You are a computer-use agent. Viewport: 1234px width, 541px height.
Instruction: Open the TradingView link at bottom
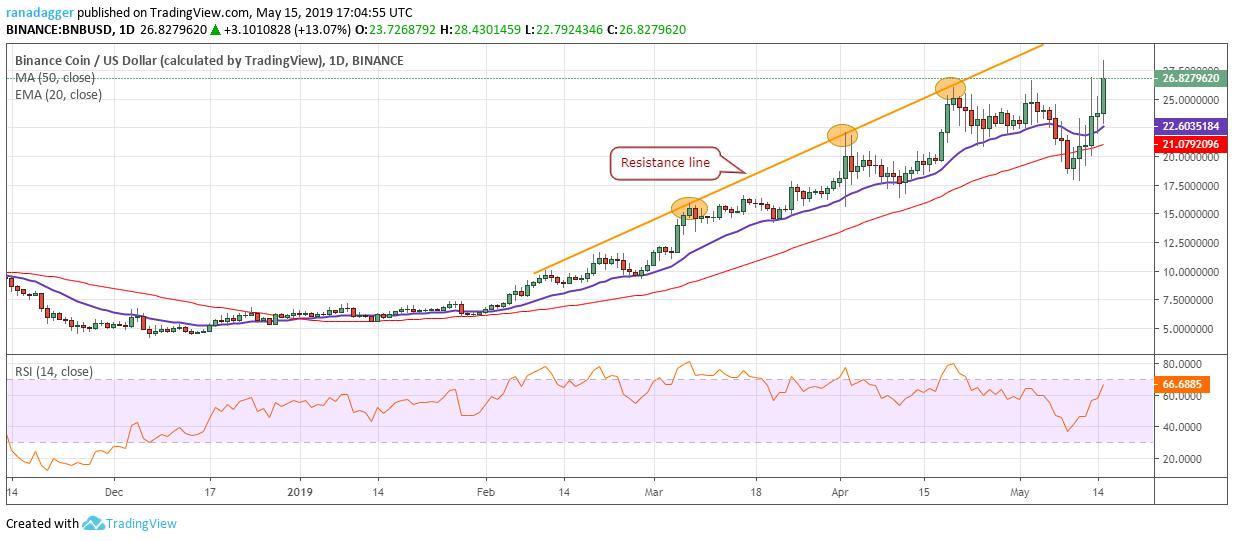(x=142, y=524)
